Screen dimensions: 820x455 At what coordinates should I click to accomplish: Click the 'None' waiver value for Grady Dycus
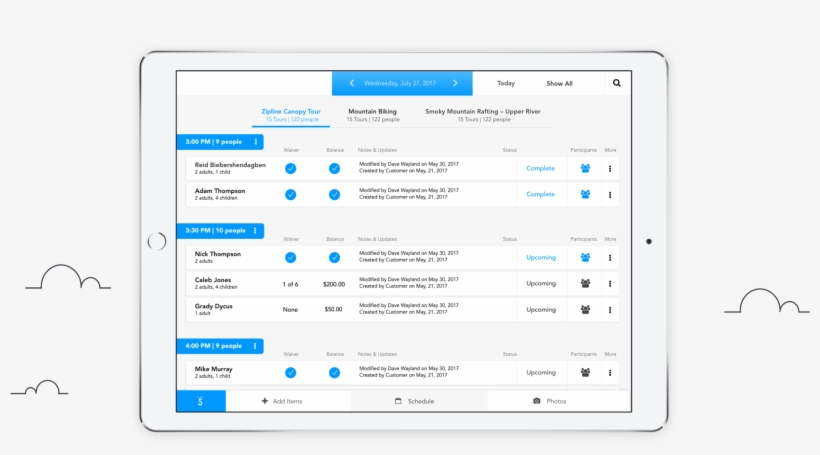[x=290, y=310]
